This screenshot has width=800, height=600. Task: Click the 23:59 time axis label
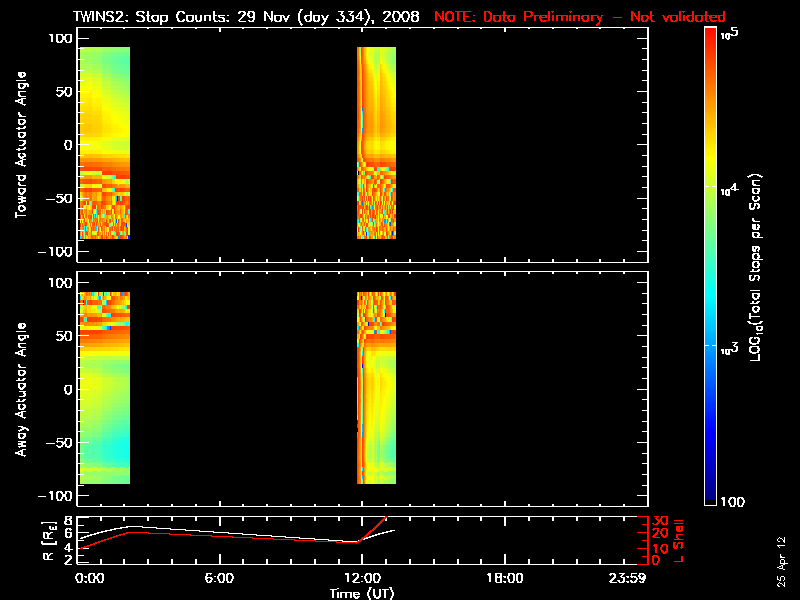(x=627, y=578)
